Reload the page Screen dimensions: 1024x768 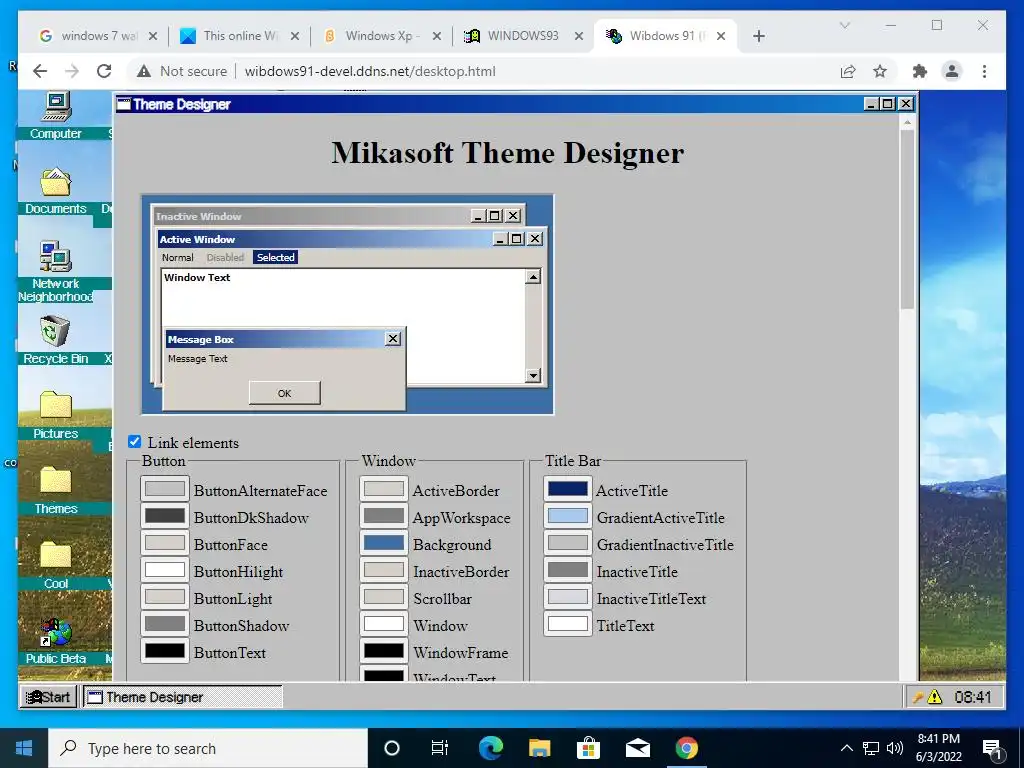(x=104, y=71)
